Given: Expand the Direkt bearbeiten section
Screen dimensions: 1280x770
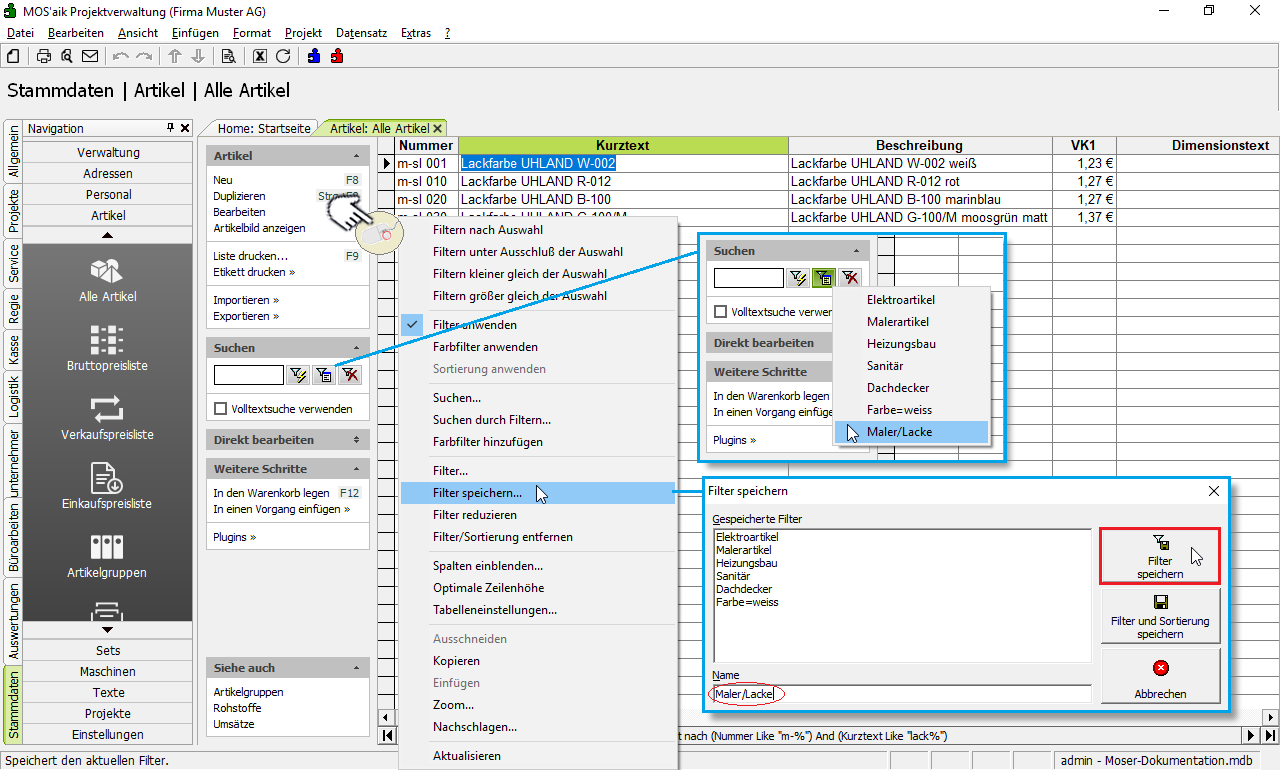Looking at the screenshot, I should coord(357,440).
